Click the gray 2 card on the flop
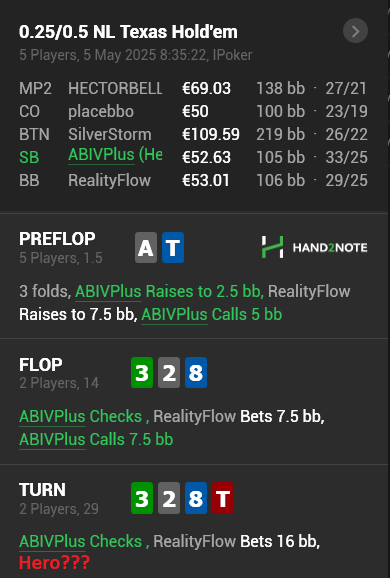The width and height of the screenshot is (390, 578). coord(169,373)
